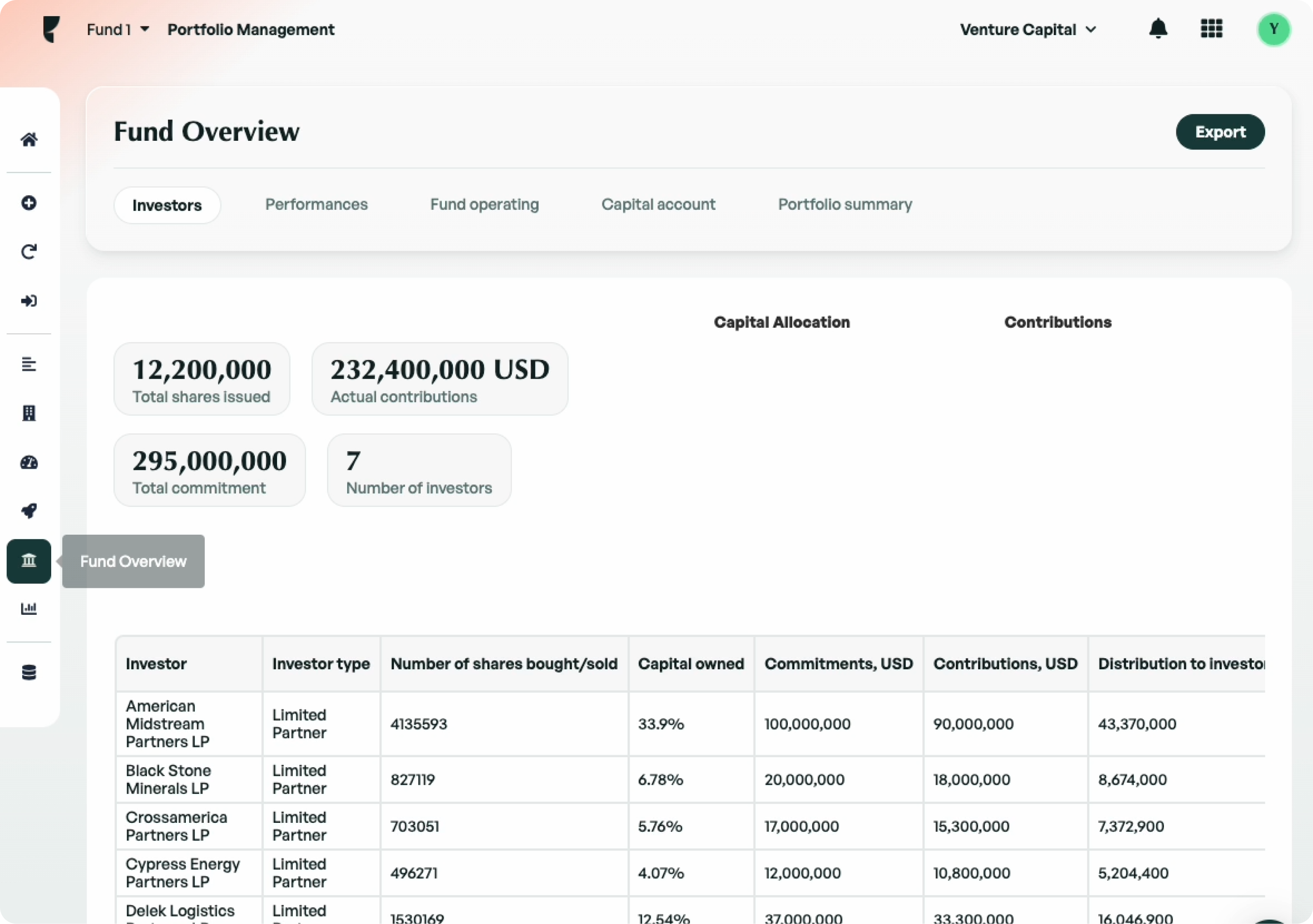Click the refresh icon in the sidebar
Viewport: 1313px width, 924px height.
coord(29,251)
